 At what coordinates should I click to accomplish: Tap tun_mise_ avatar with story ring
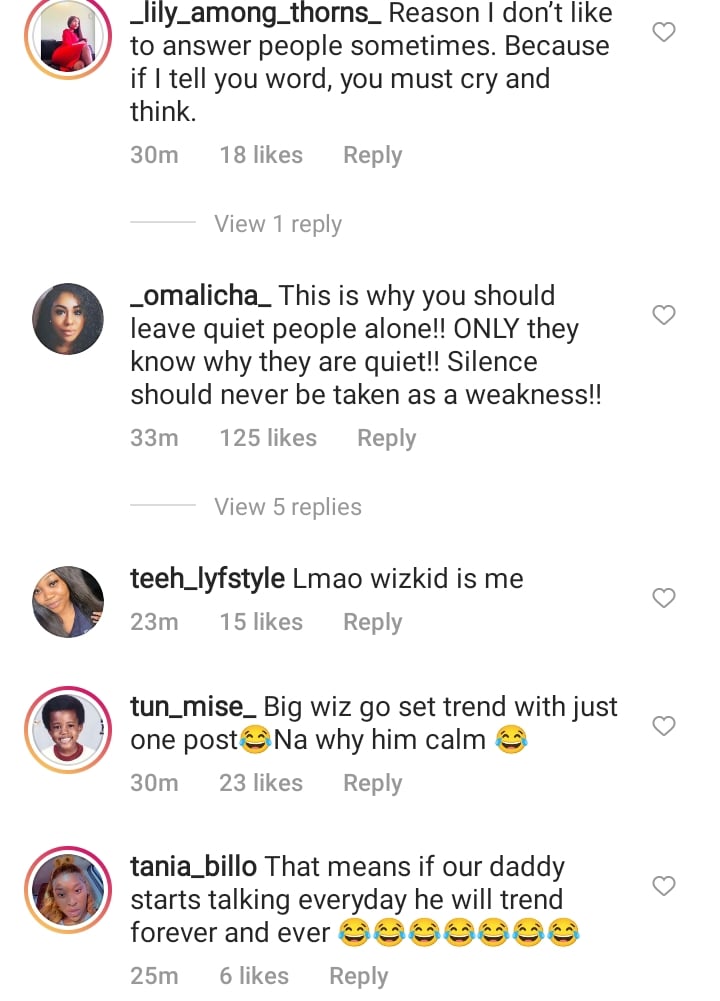pos(68,729)
